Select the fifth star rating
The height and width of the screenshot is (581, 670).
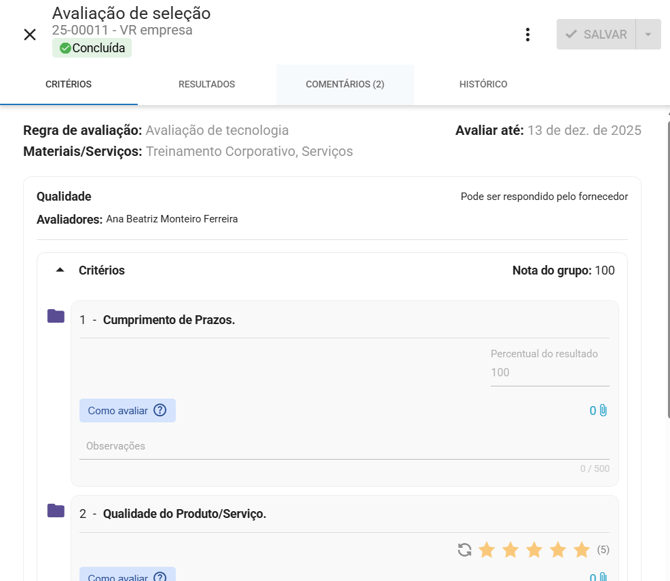[x=582, y=550]
